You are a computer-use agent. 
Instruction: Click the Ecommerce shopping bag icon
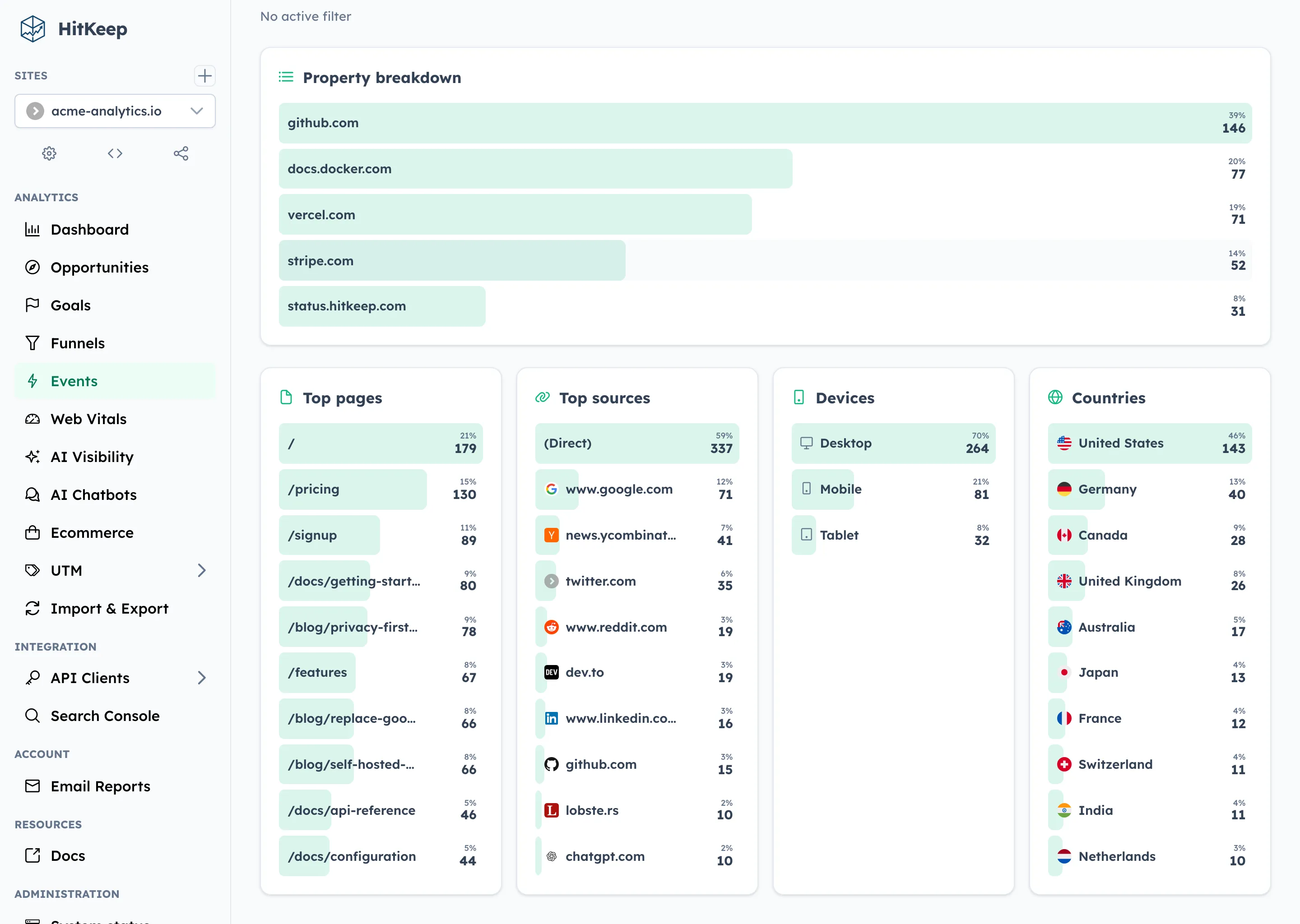(x=32, y=532)
